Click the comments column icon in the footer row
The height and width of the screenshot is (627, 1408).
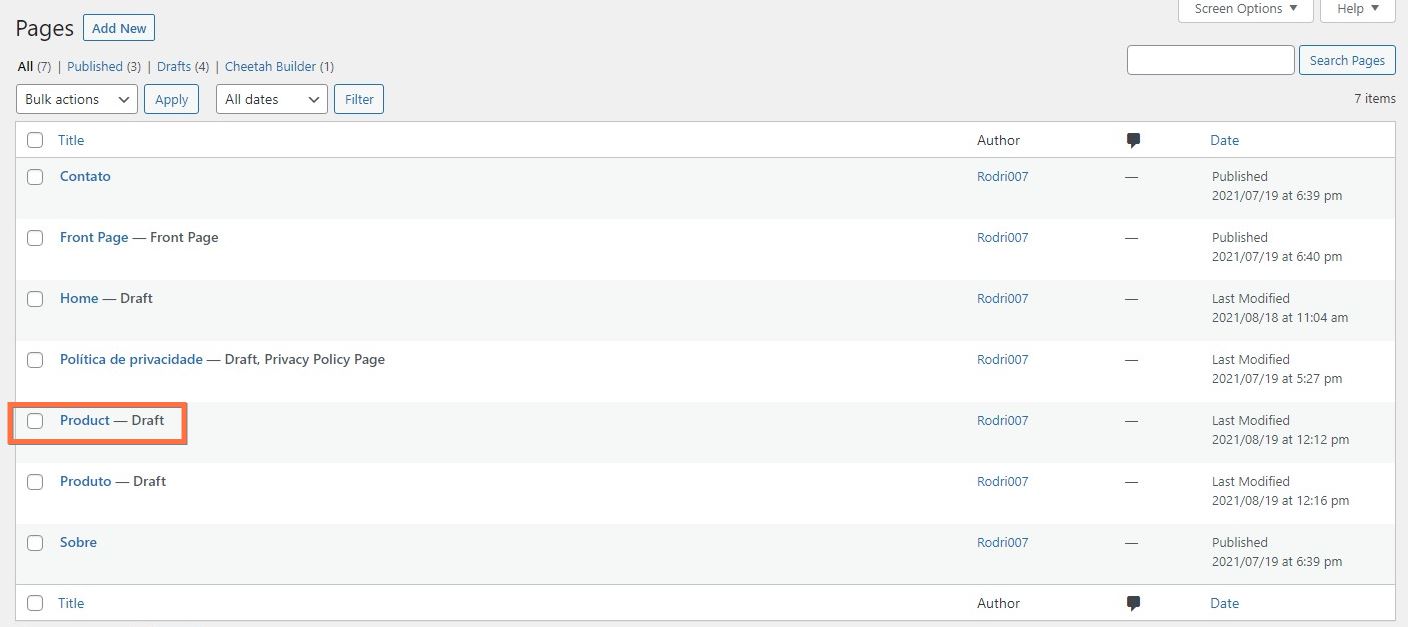[x=1132, y=603]
